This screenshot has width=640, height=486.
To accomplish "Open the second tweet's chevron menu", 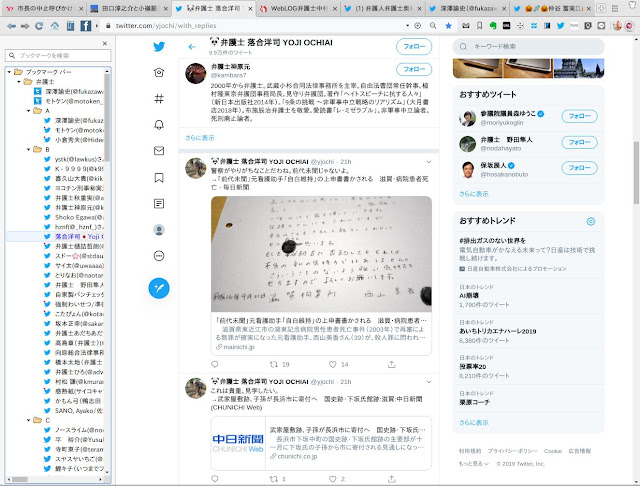I will point(429,382).
